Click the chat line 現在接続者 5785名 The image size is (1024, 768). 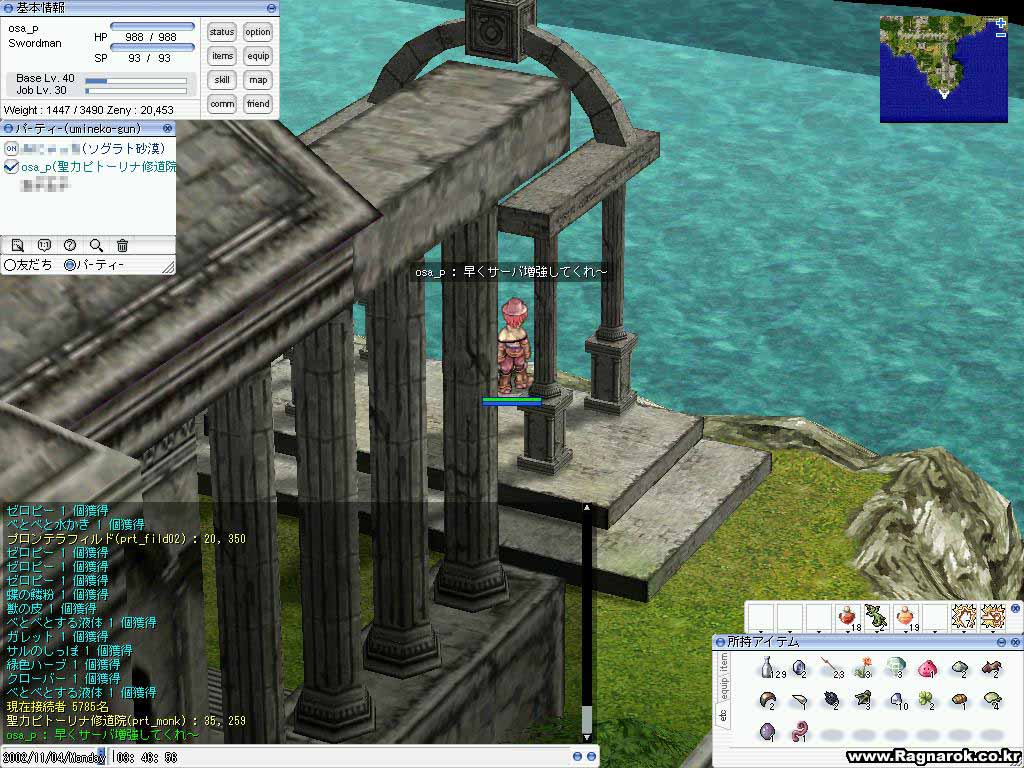[57, 707]
